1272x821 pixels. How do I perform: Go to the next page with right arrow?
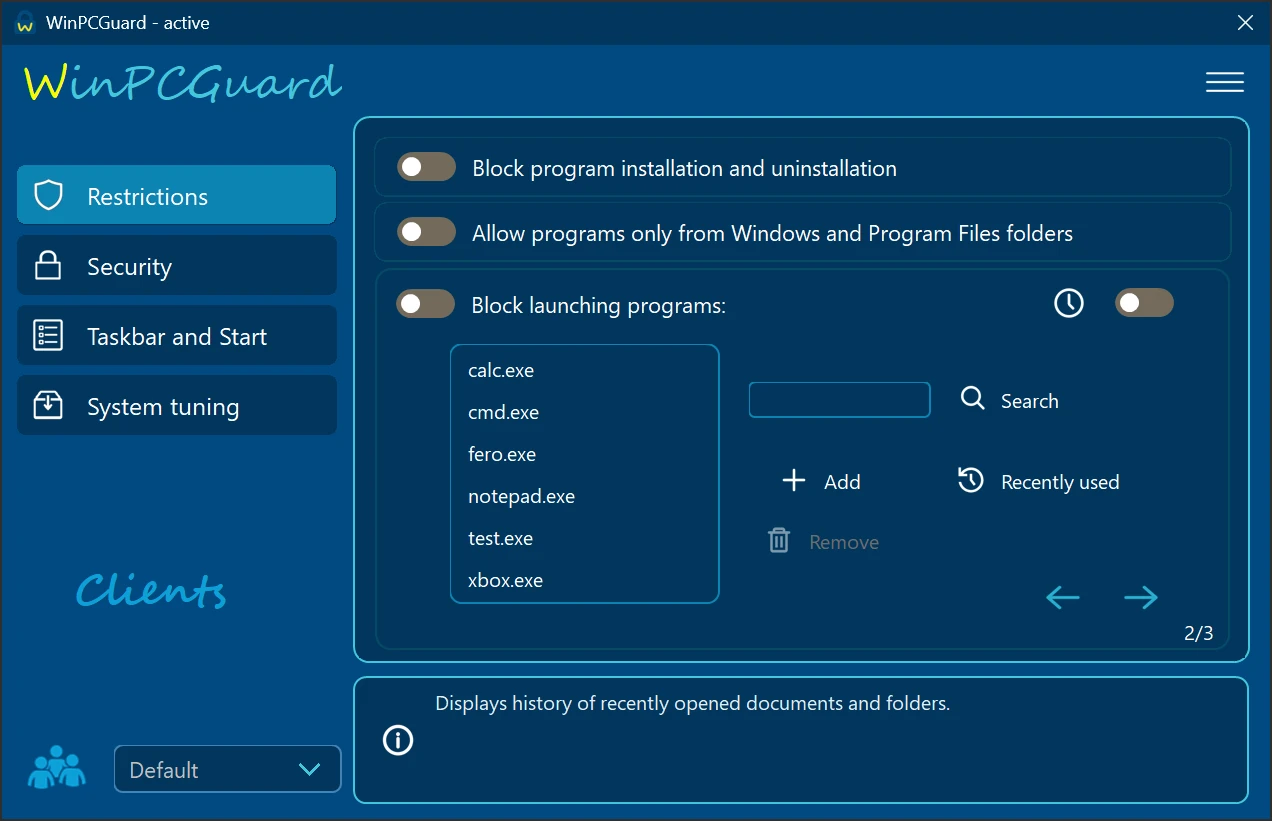[1141, 598]
